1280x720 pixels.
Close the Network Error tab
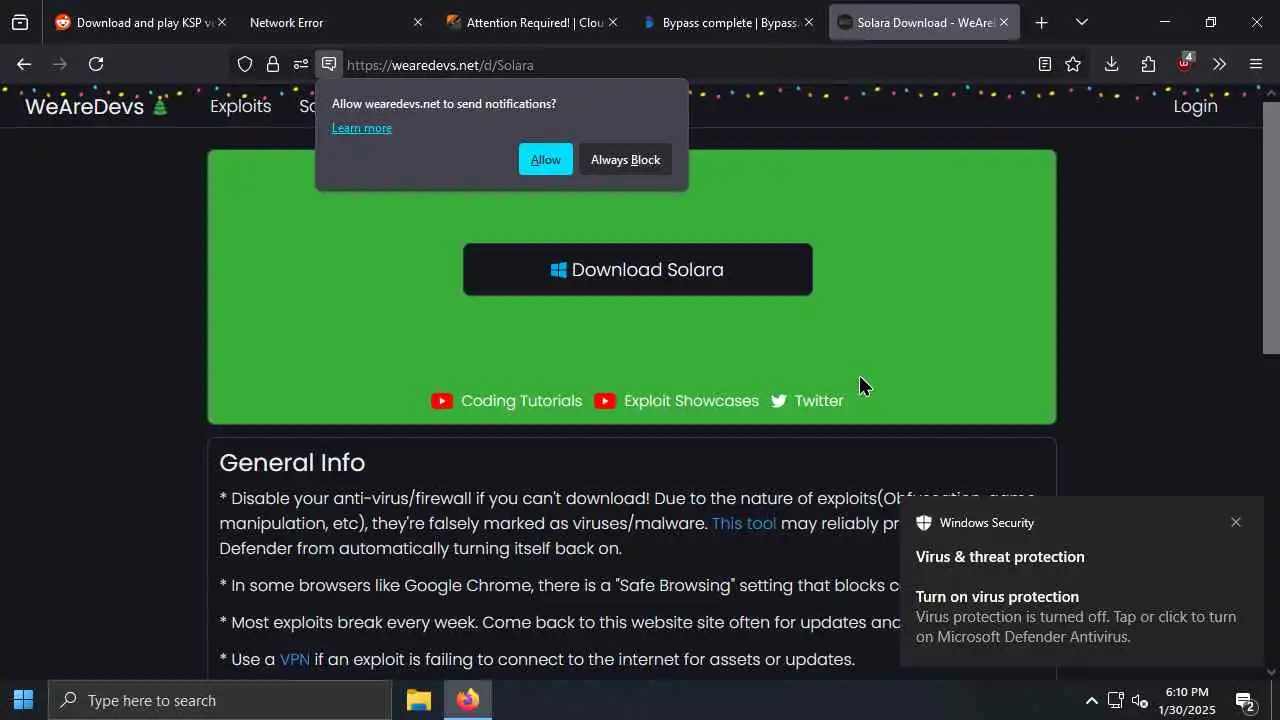coord(418,22)
